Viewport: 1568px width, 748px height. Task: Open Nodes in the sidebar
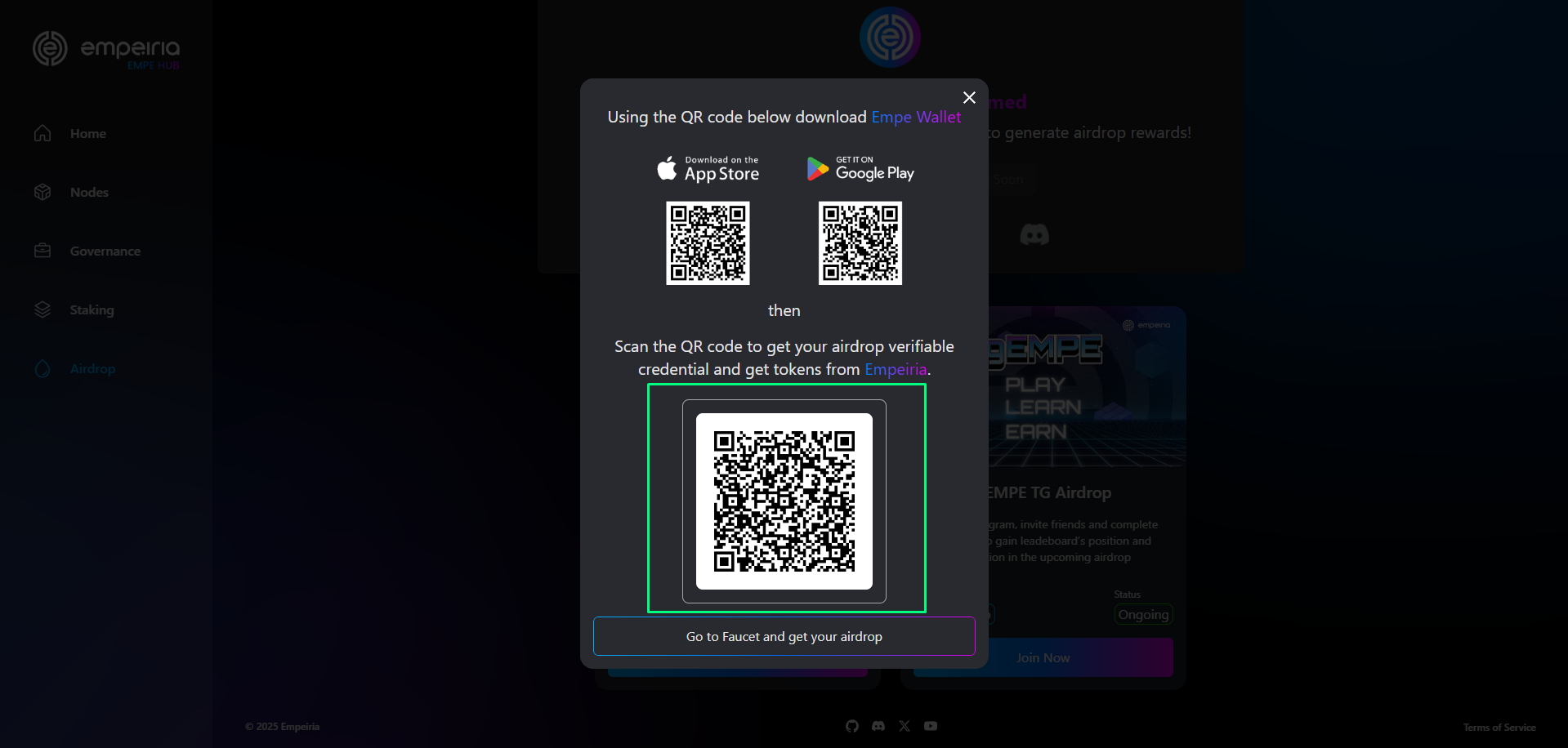(x=89, y=193)
